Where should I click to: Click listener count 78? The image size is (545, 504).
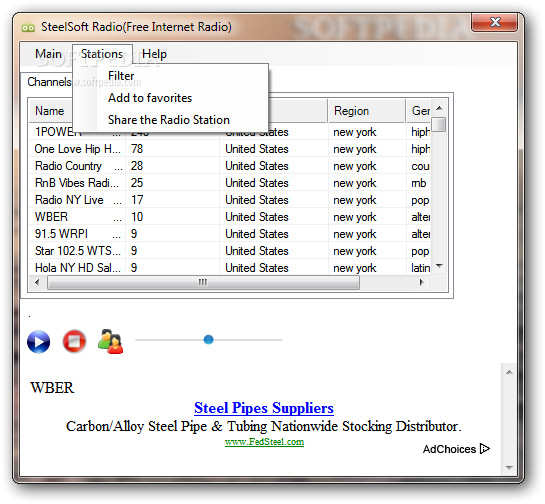coord(137,149)
